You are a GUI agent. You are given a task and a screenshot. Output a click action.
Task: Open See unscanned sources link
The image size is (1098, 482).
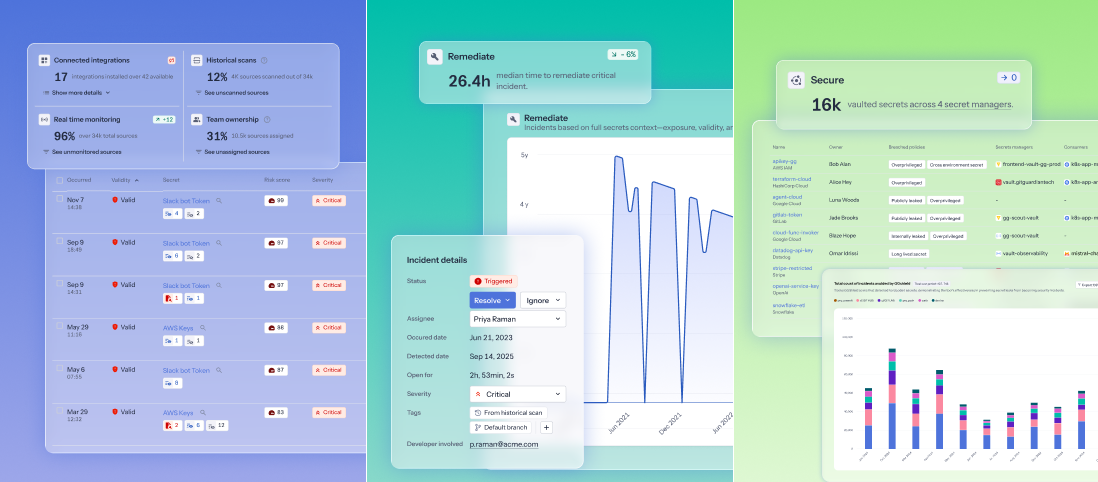tap(231, 92)
